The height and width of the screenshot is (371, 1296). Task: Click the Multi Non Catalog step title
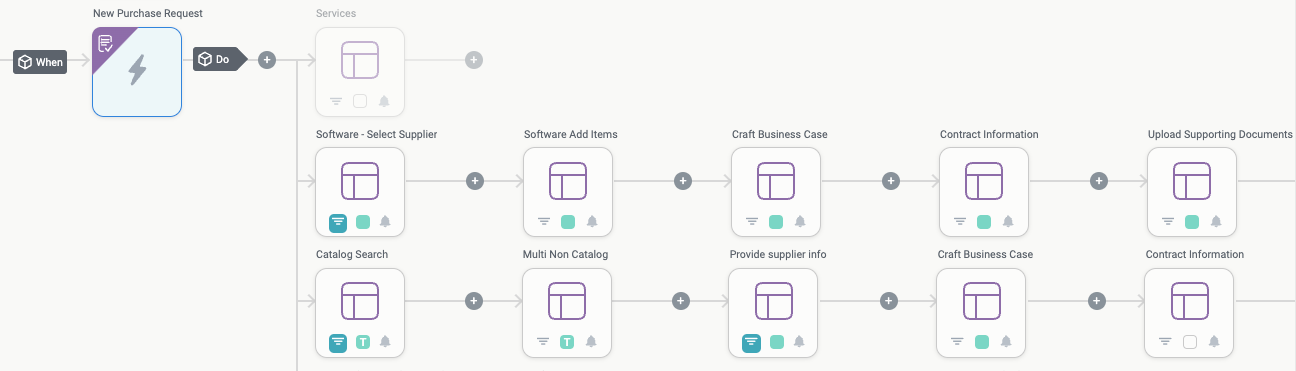coord(565,254)
